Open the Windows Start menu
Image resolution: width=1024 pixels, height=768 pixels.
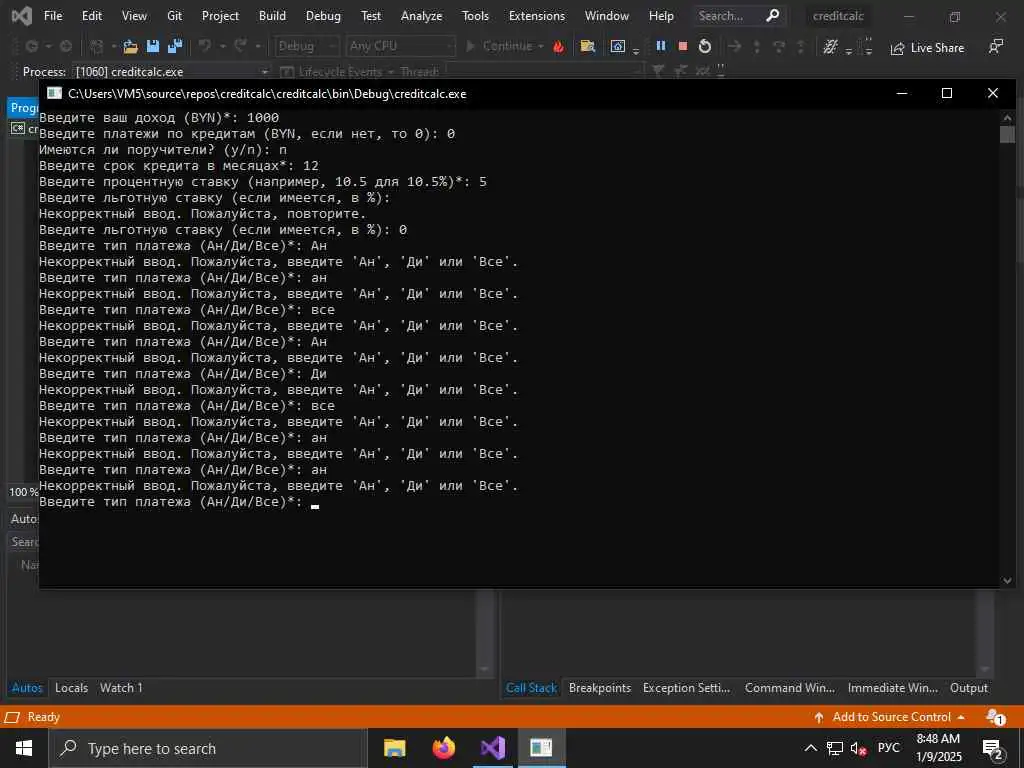[x=24, y=748]
